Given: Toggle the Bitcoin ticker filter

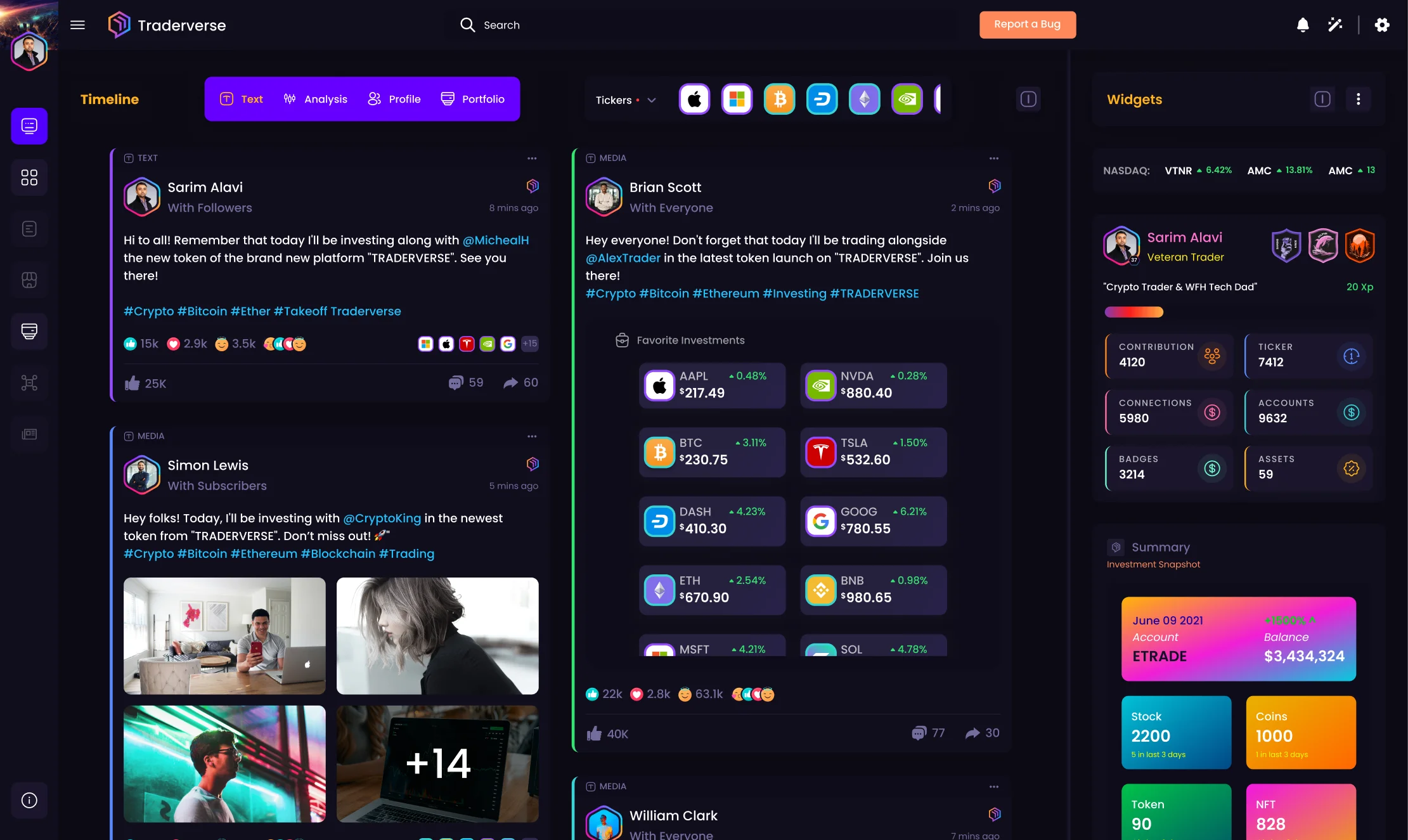Looking at the screenshot, I should pos(779,99).
